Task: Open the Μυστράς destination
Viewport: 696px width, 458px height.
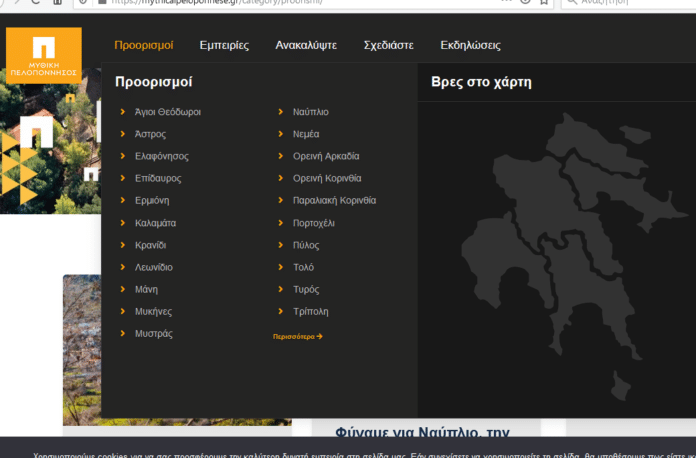Action: coord(153,334)
